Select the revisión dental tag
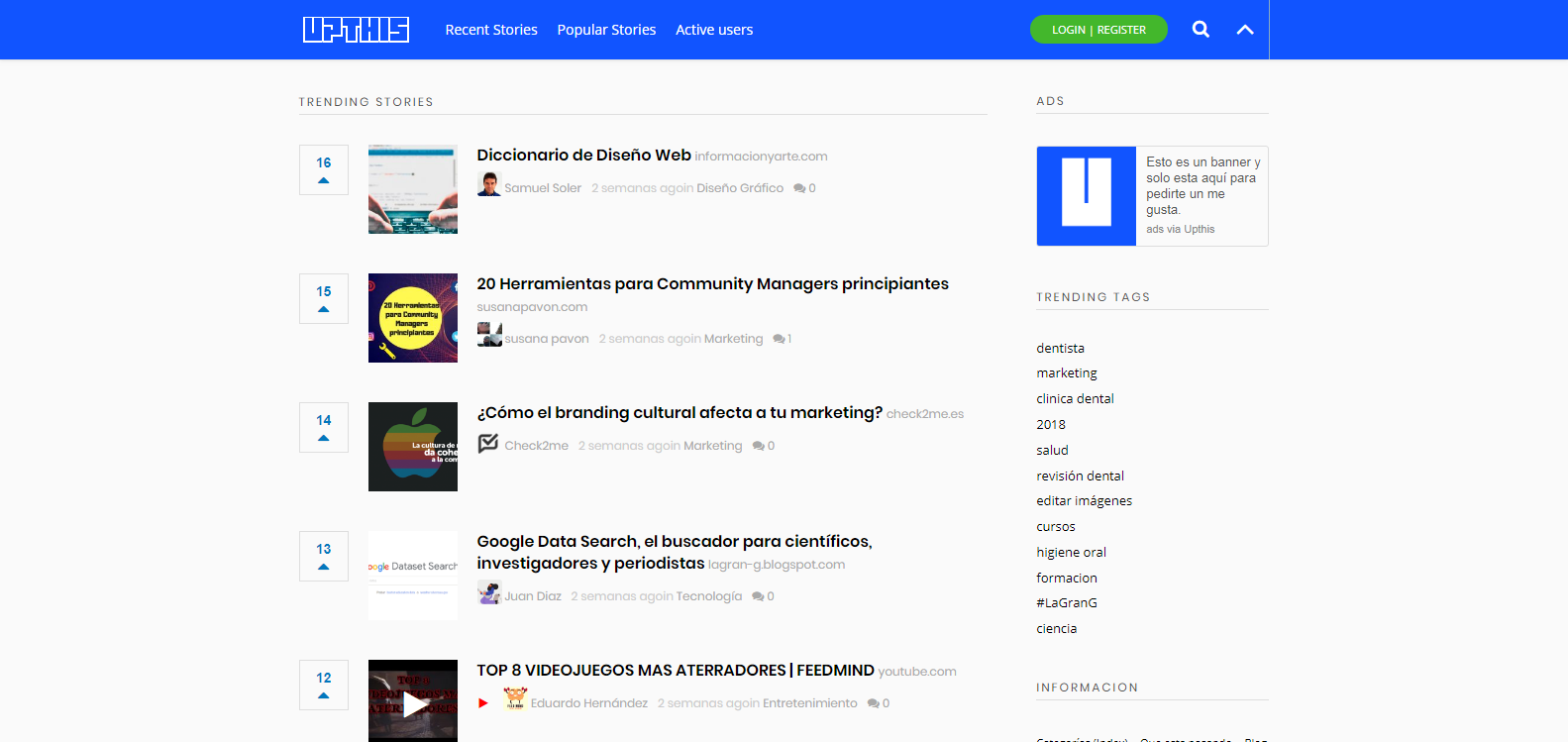 tap(1080, 477)
